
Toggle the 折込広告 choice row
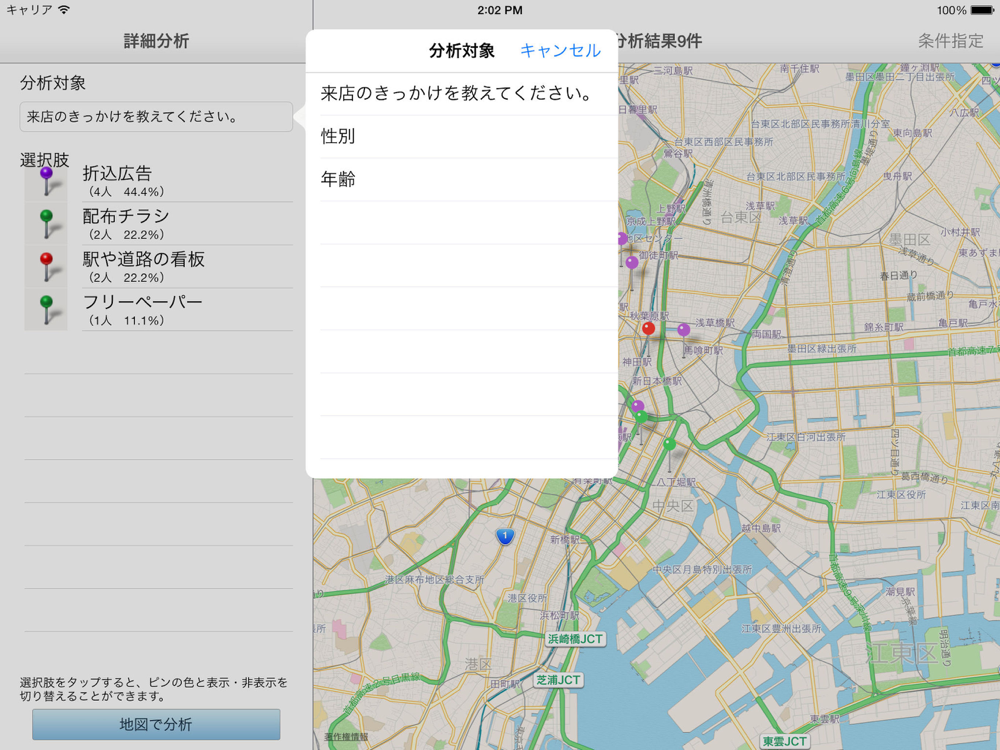158,181
